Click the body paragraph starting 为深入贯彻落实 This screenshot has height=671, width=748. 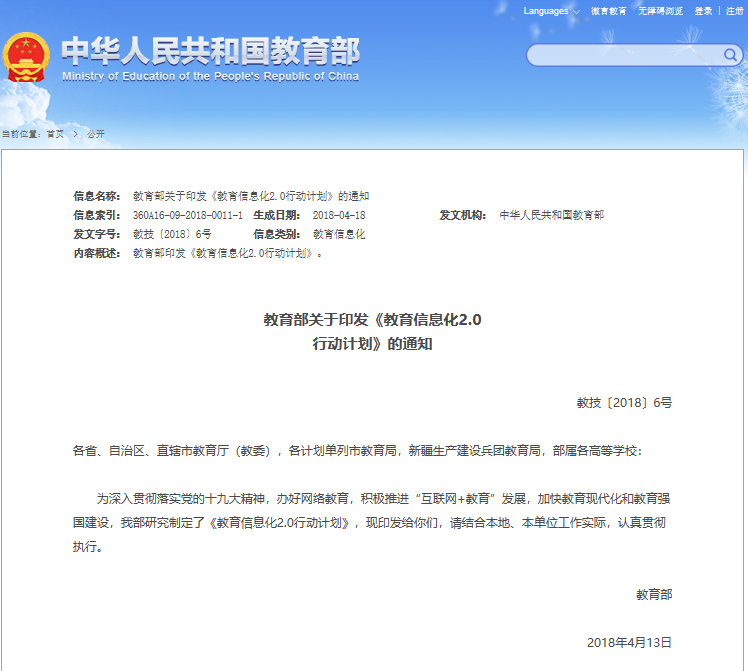[372, 523]
